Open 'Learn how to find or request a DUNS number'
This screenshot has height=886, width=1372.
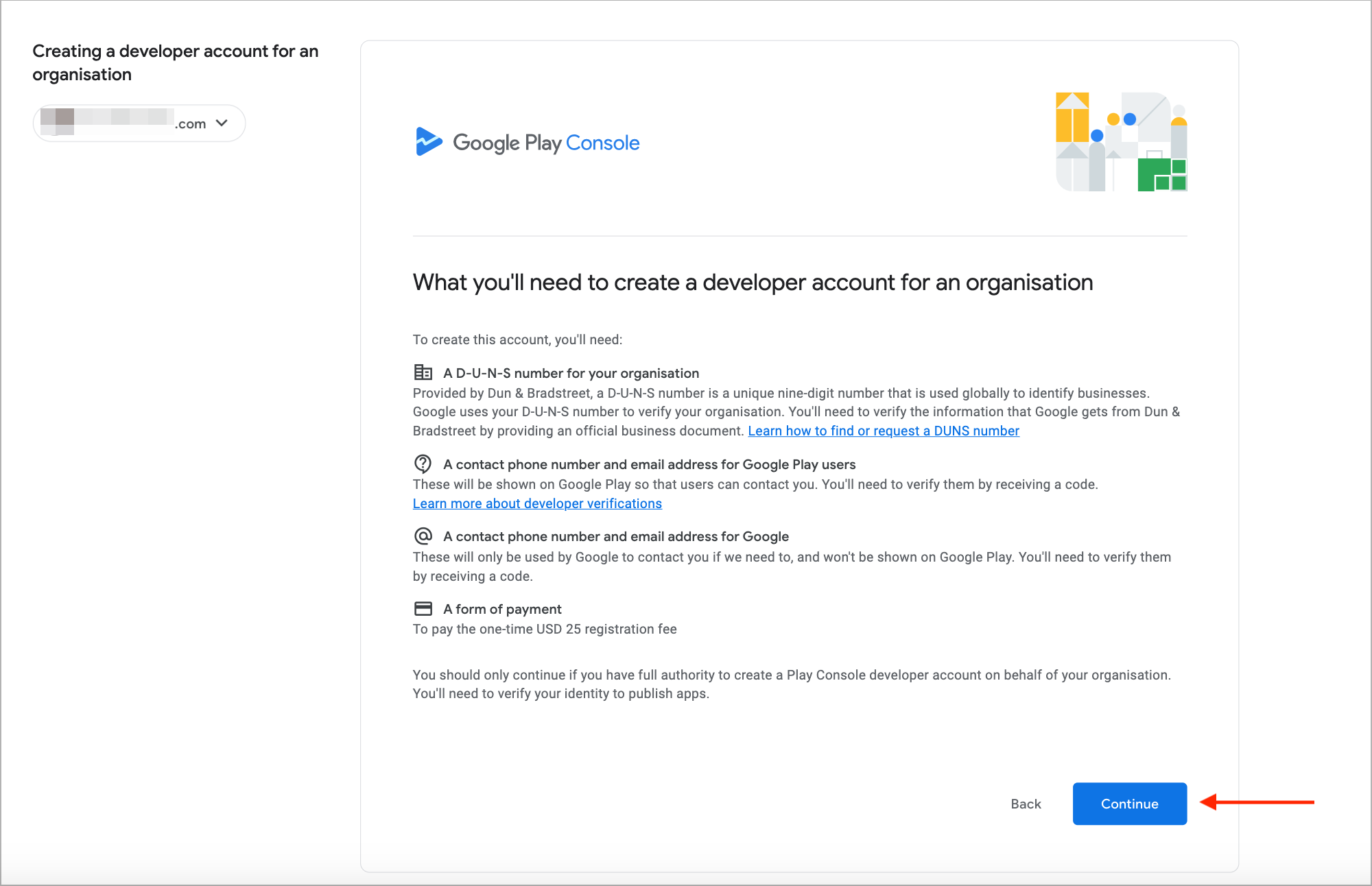tap(884, 431)
